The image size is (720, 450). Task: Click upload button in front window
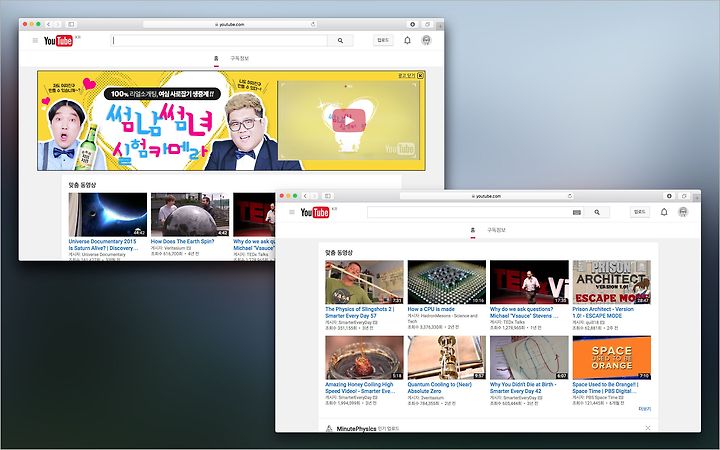[x=640, y=212]
